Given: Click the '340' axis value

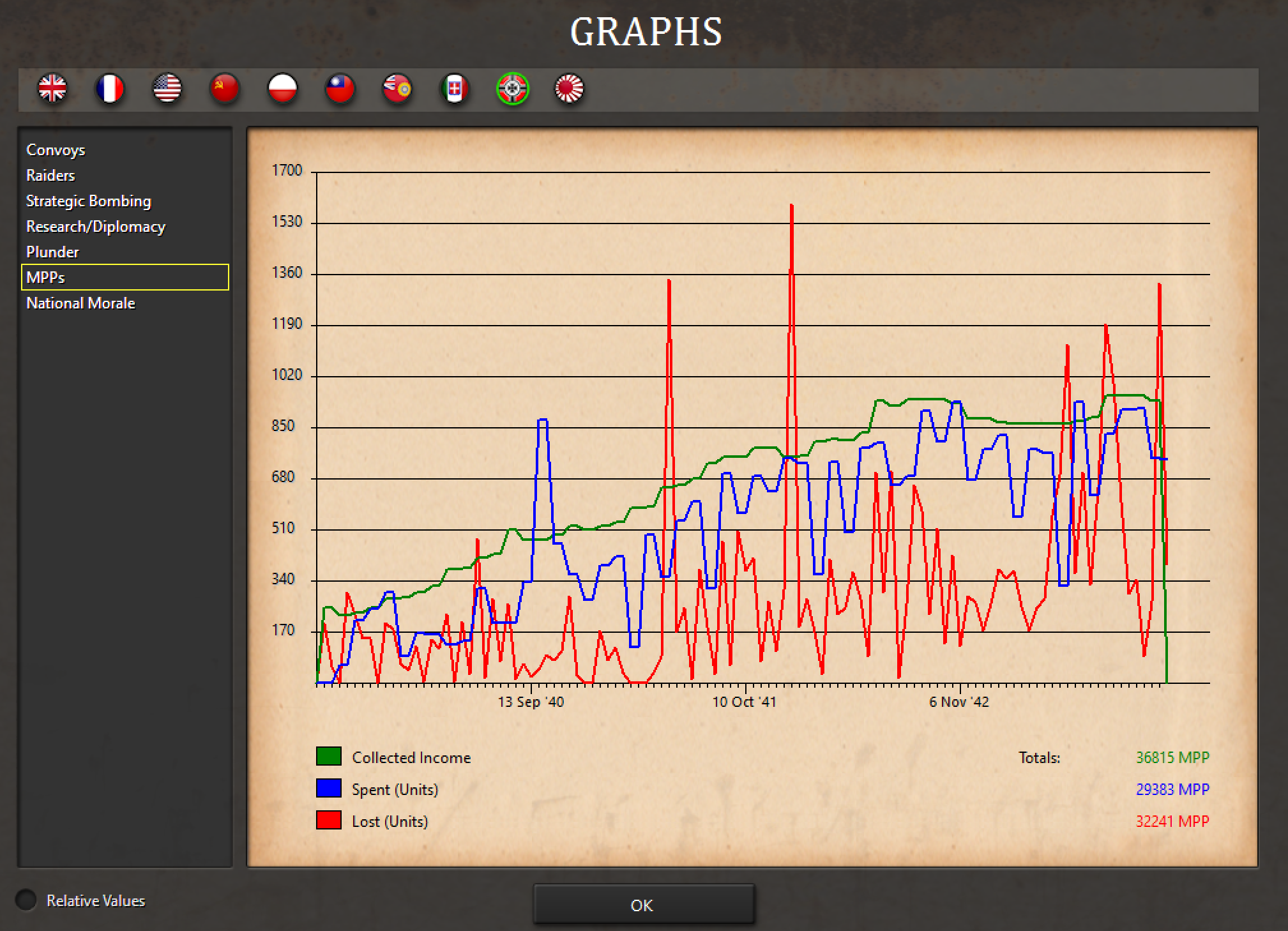Looking at the screenshot, I should point(283,579).
